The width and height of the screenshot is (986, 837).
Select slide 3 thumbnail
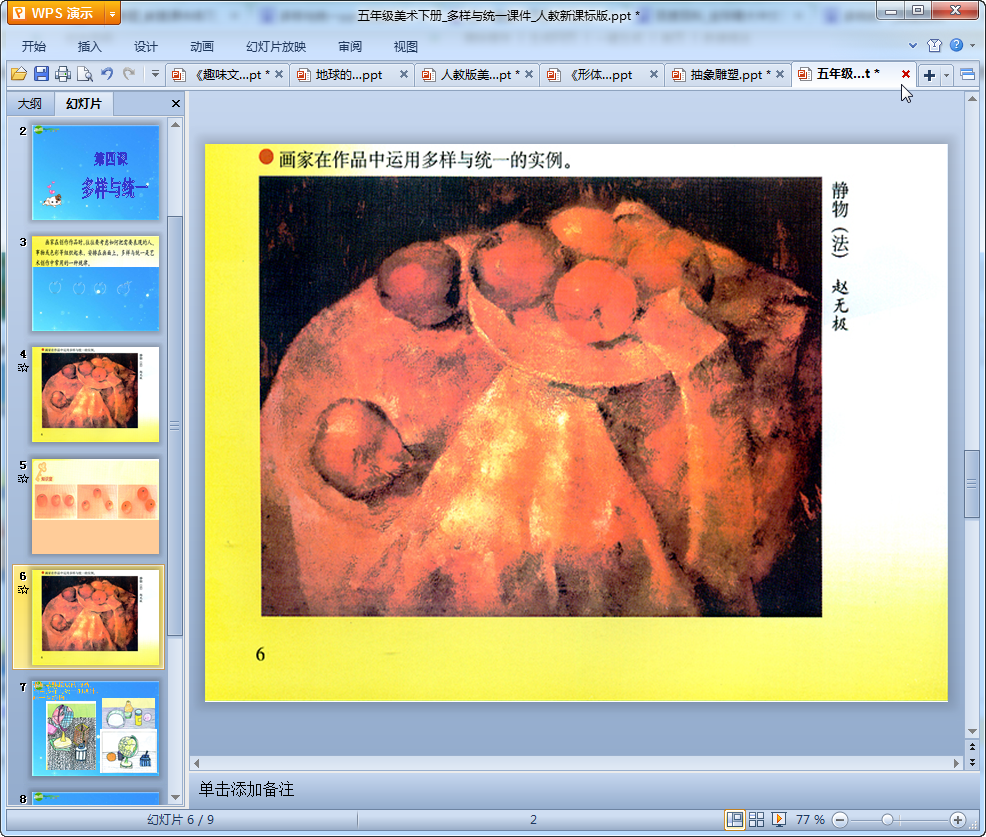pos(96,283)
